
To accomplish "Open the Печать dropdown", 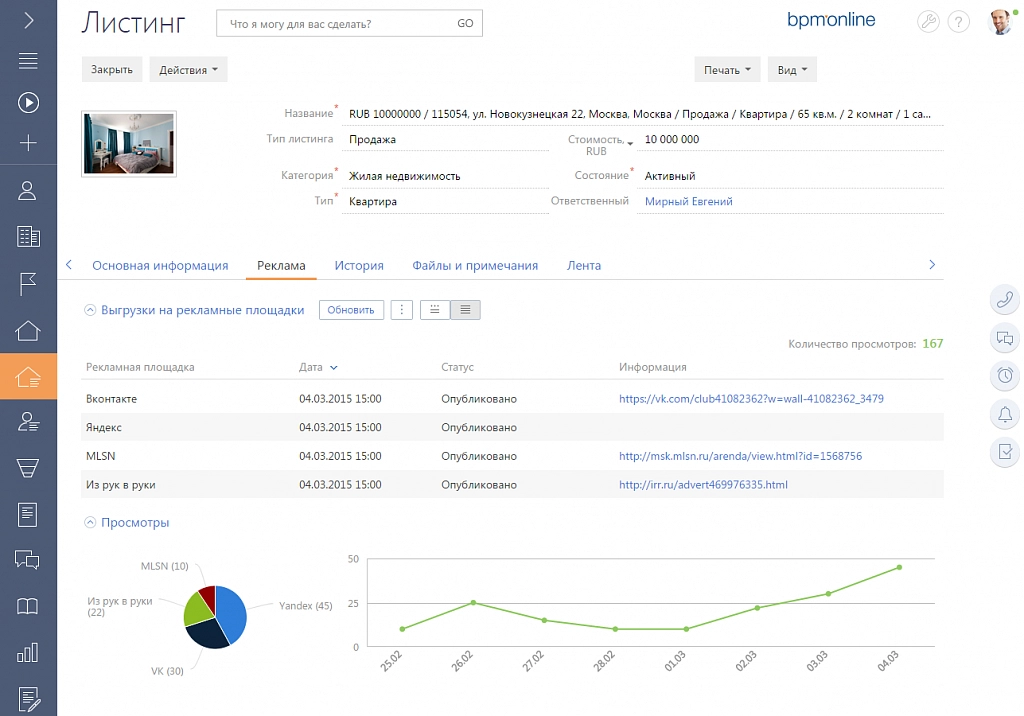I will [x=727, y=69].
